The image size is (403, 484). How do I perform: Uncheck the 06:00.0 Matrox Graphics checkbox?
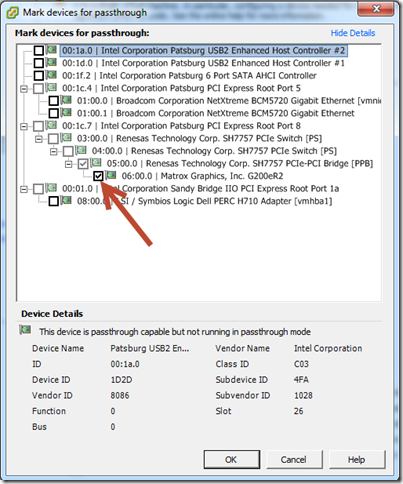98,176
